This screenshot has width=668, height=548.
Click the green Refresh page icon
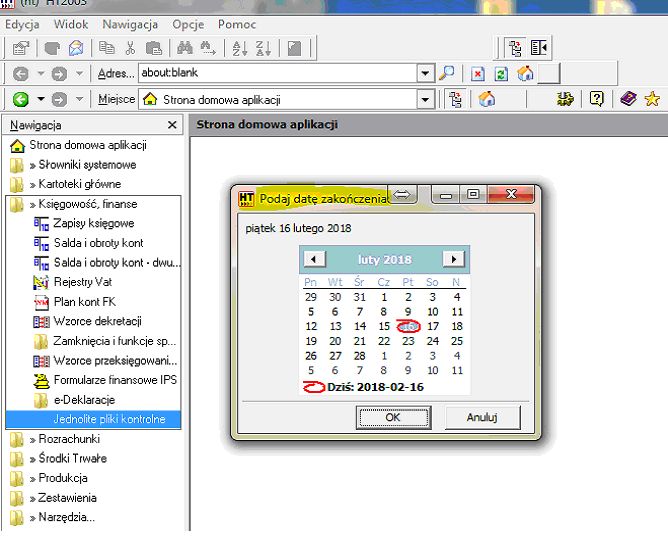tap(501, 74)
